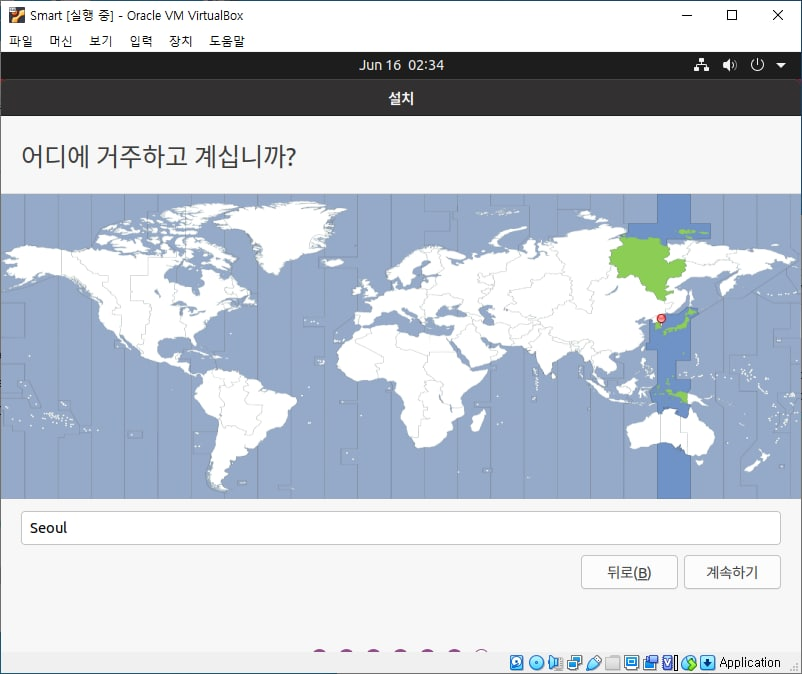The height and width of the screenshot is (674, 802).
Task: Click the red location pin on Seoul
Action: pyautogui.click(x=661, y=319)
